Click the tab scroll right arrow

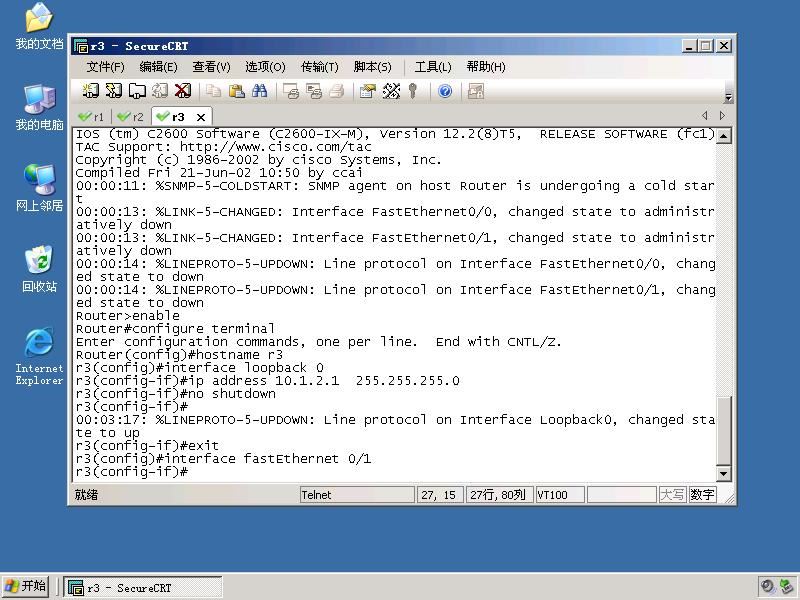tap(722, 116)
